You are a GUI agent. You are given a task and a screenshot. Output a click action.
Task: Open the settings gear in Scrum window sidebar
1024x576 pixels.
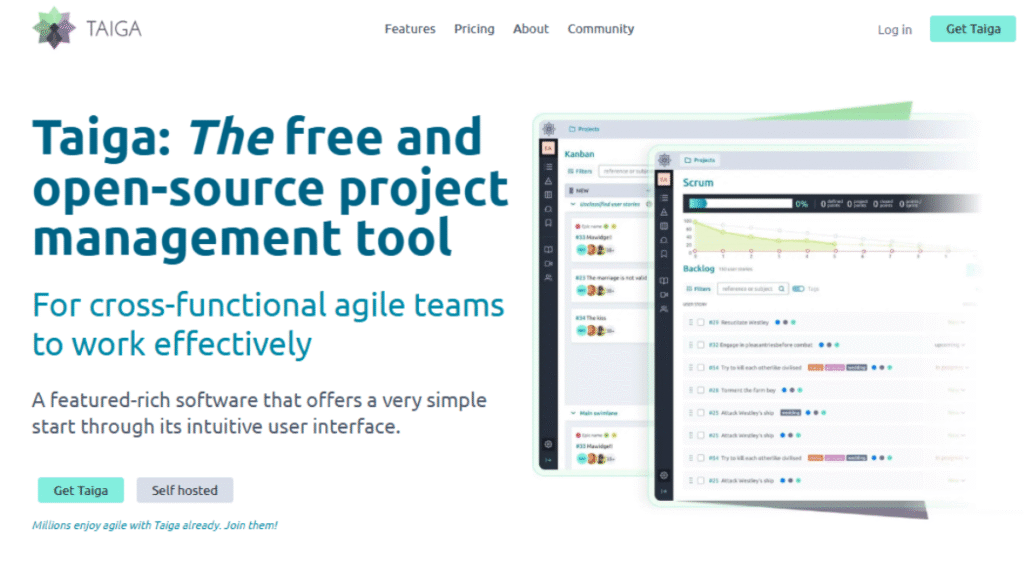(x=663, y=475)
